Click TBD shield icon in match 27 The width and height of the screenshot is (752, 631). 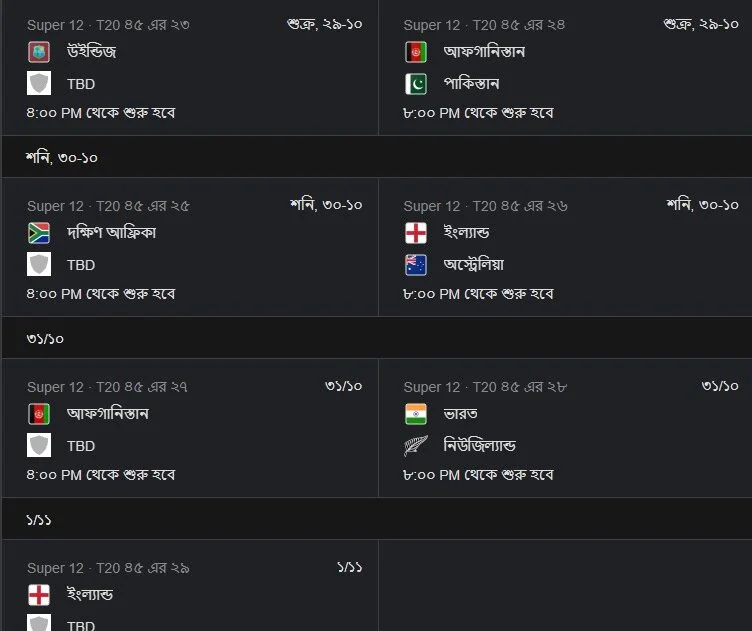pyautogui.click(x=39, y=445)
